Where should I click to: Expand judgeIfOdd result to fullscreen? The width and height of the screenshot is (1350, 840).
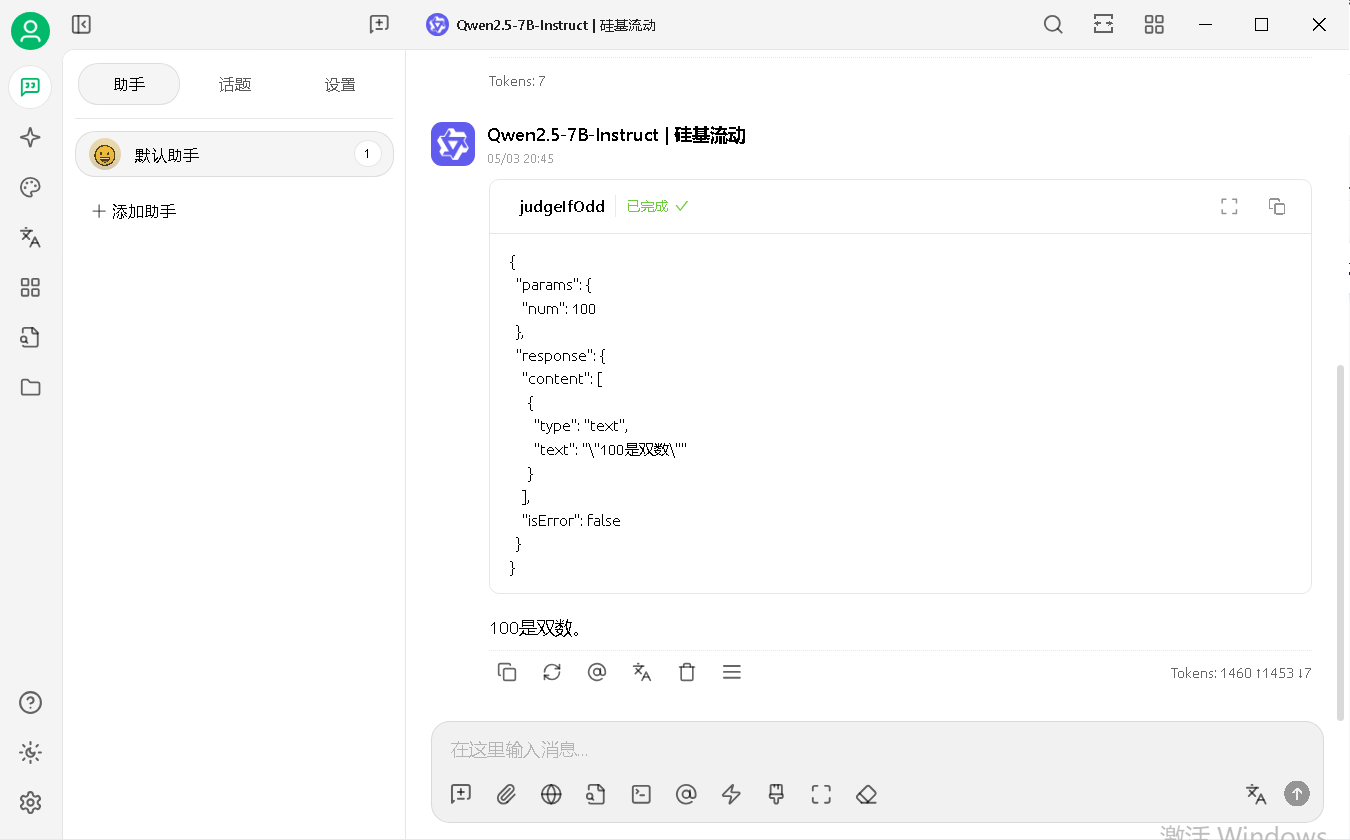(1230, 207)
